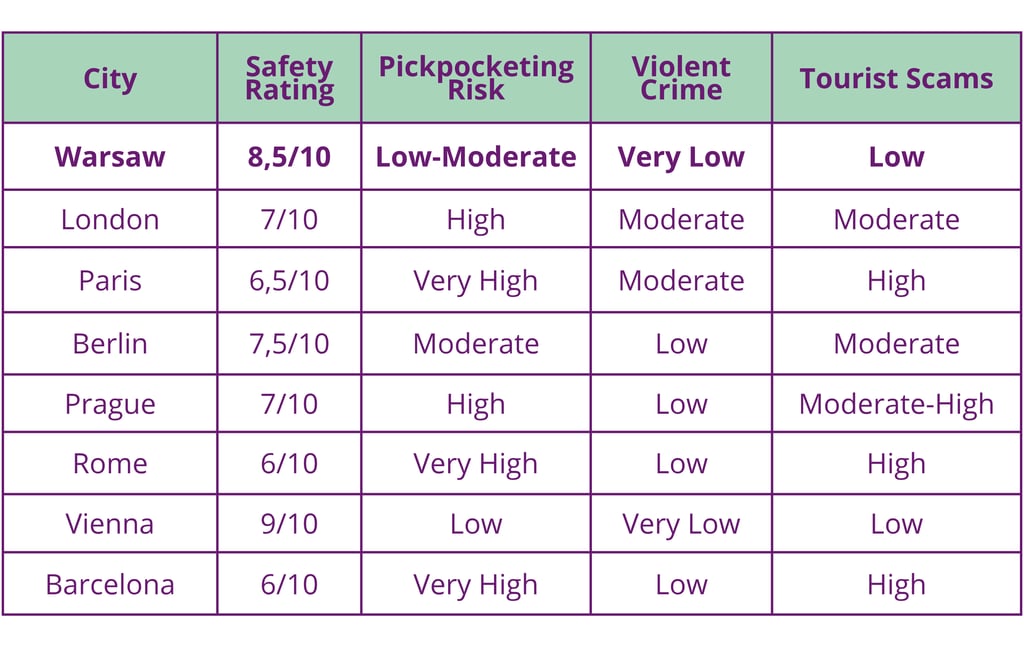This screenshot has width=1024, height=647.
Task: Click Rome's 6/10 safety rating
Action: [x=289, y=464]
